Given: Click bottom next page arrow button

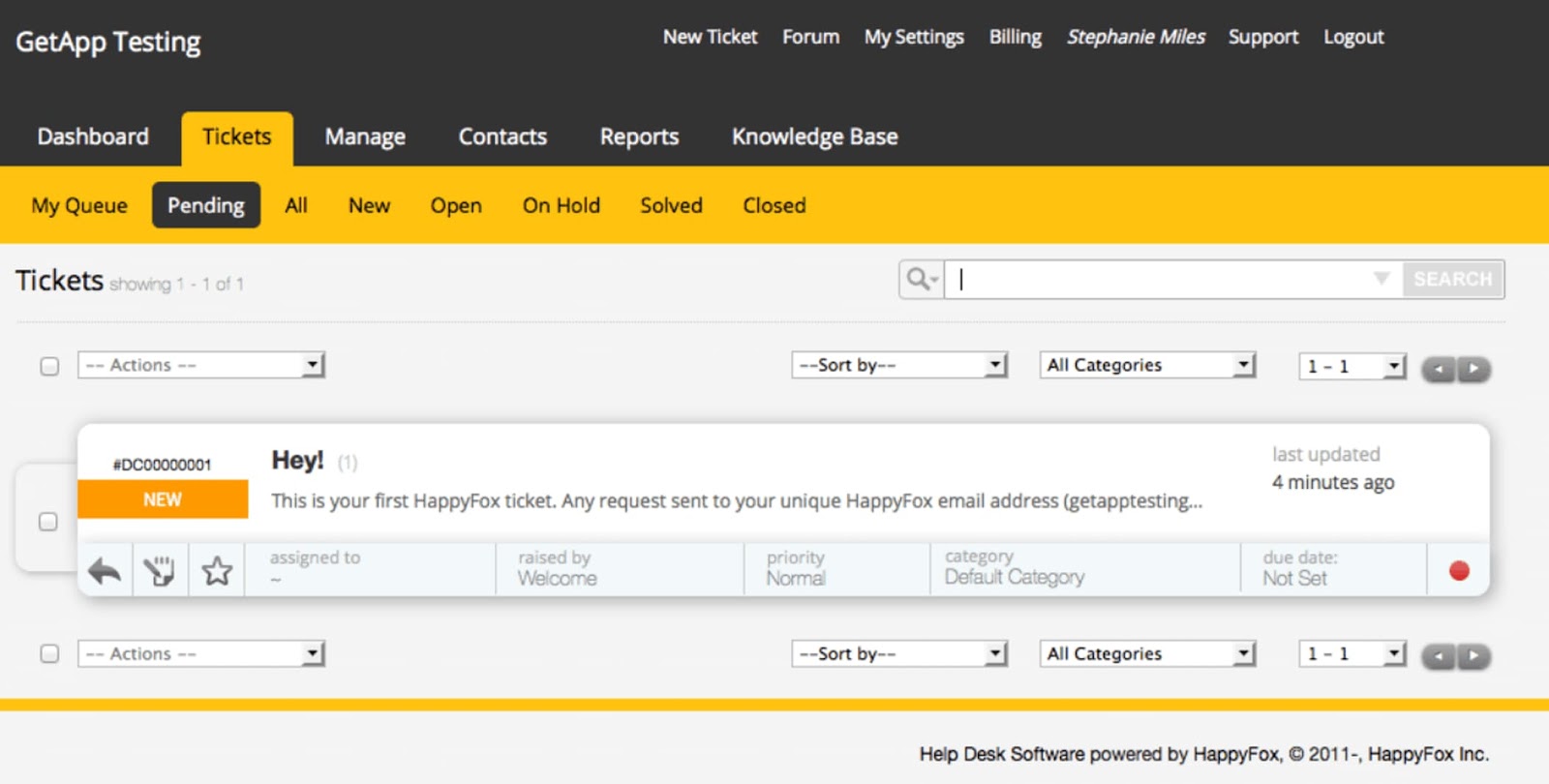Looking at the screenshot, I should tap(1473, 656).
